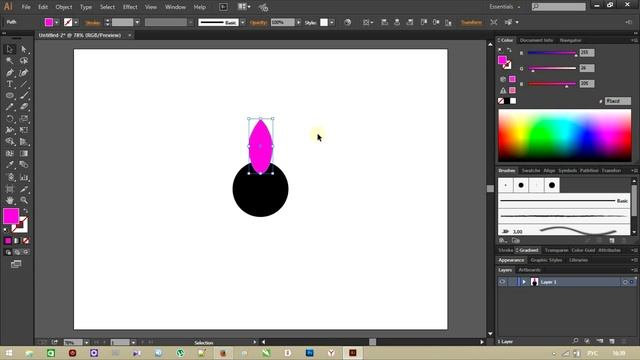Click the RGB color spectrum picker
The image size is (640, 360).
point(564,136)
